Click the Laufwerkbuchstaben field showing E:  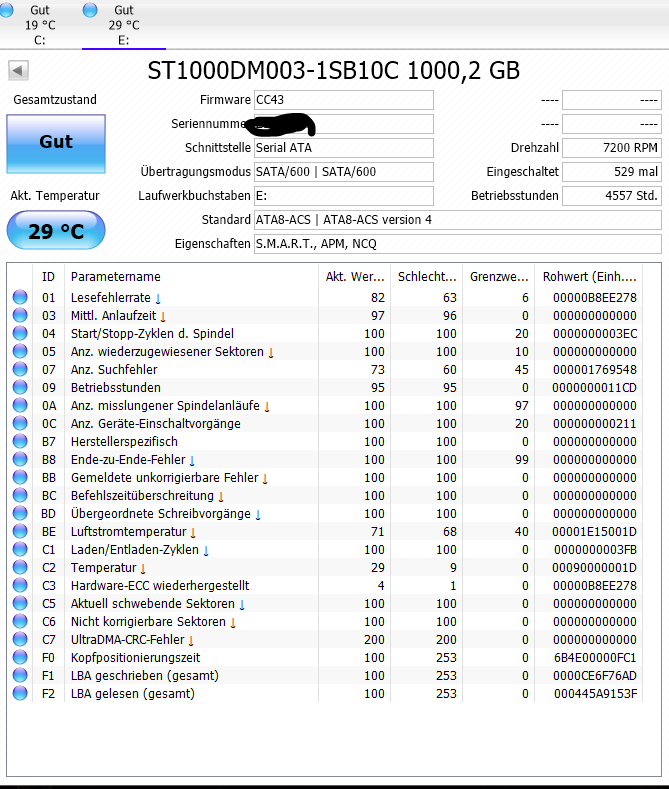[x=344, y=196]
